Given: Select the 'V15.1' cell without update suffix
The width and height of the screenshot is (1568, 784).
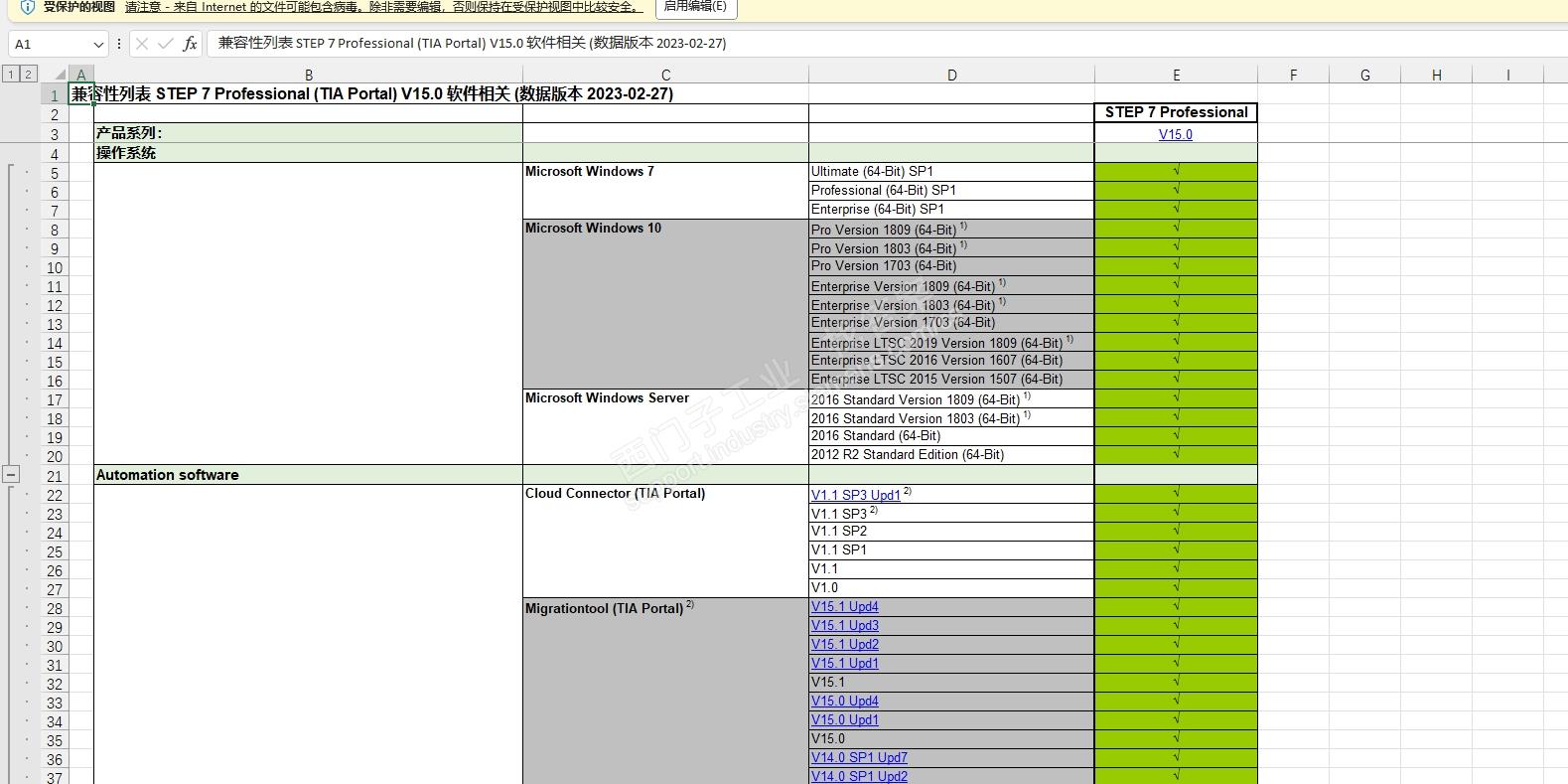Looking at the screenshot, I should (x=951, y=683).
